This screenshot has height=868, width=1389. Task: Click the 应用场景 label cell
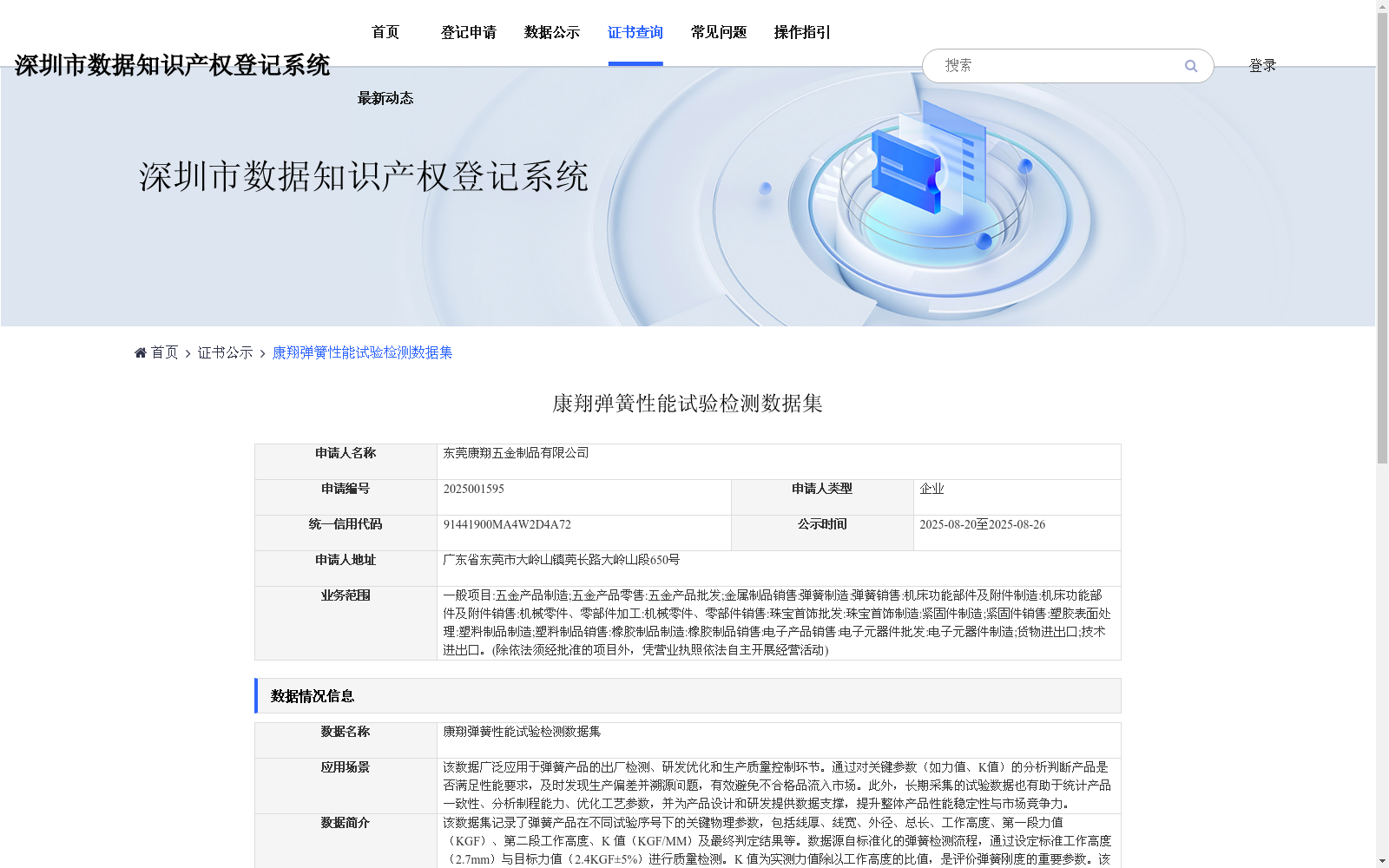tap(346, 786)
